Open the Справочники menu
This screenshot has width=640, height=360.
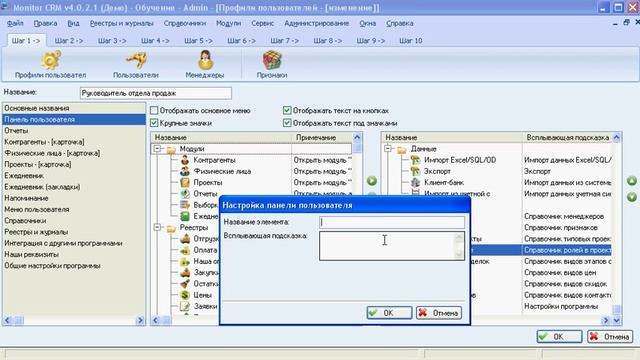point(185,23)
